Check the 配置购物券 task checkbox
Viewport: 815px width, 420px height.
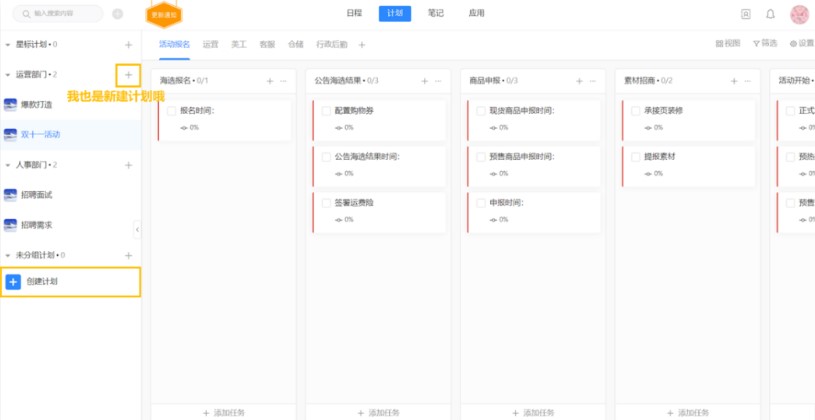[326, 111]
